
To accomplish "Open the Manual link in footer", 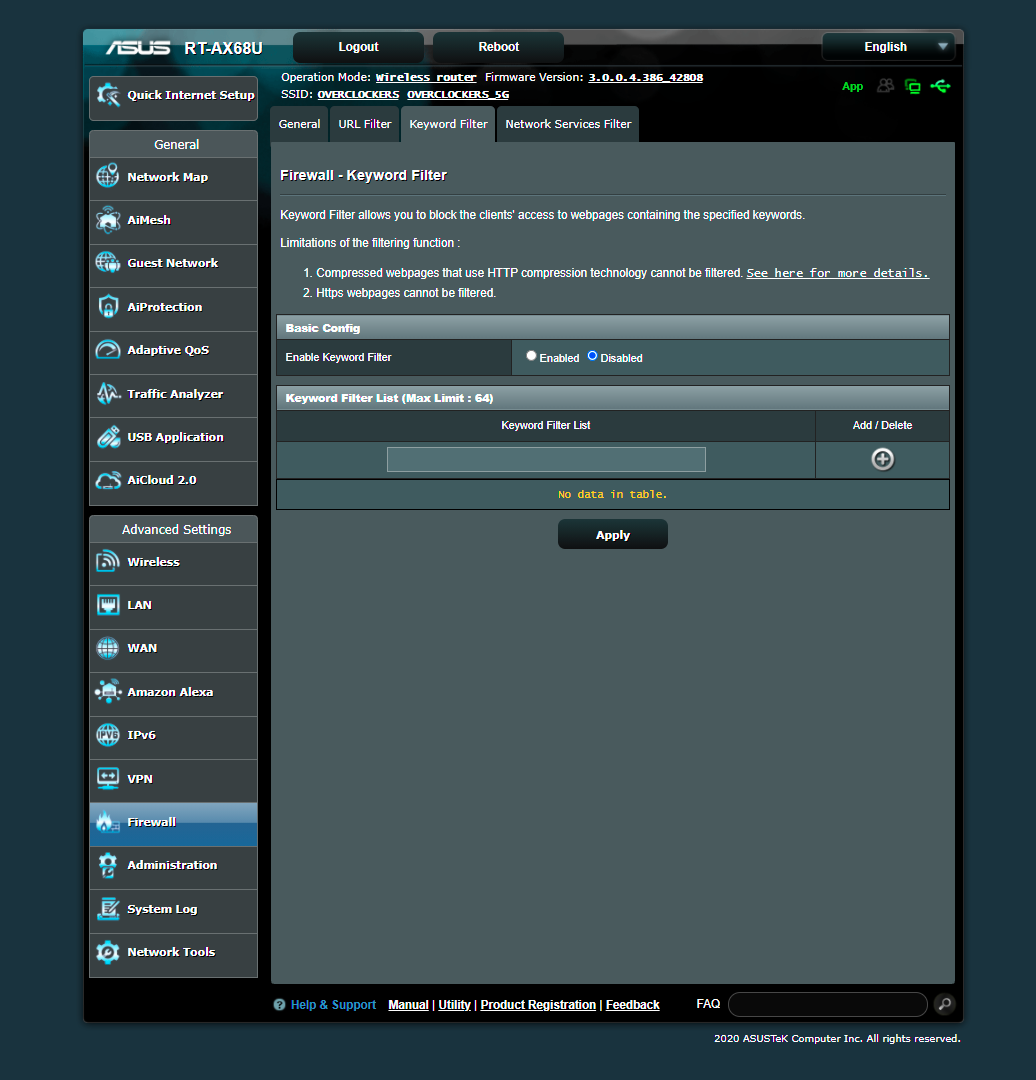I will 408,1005.
